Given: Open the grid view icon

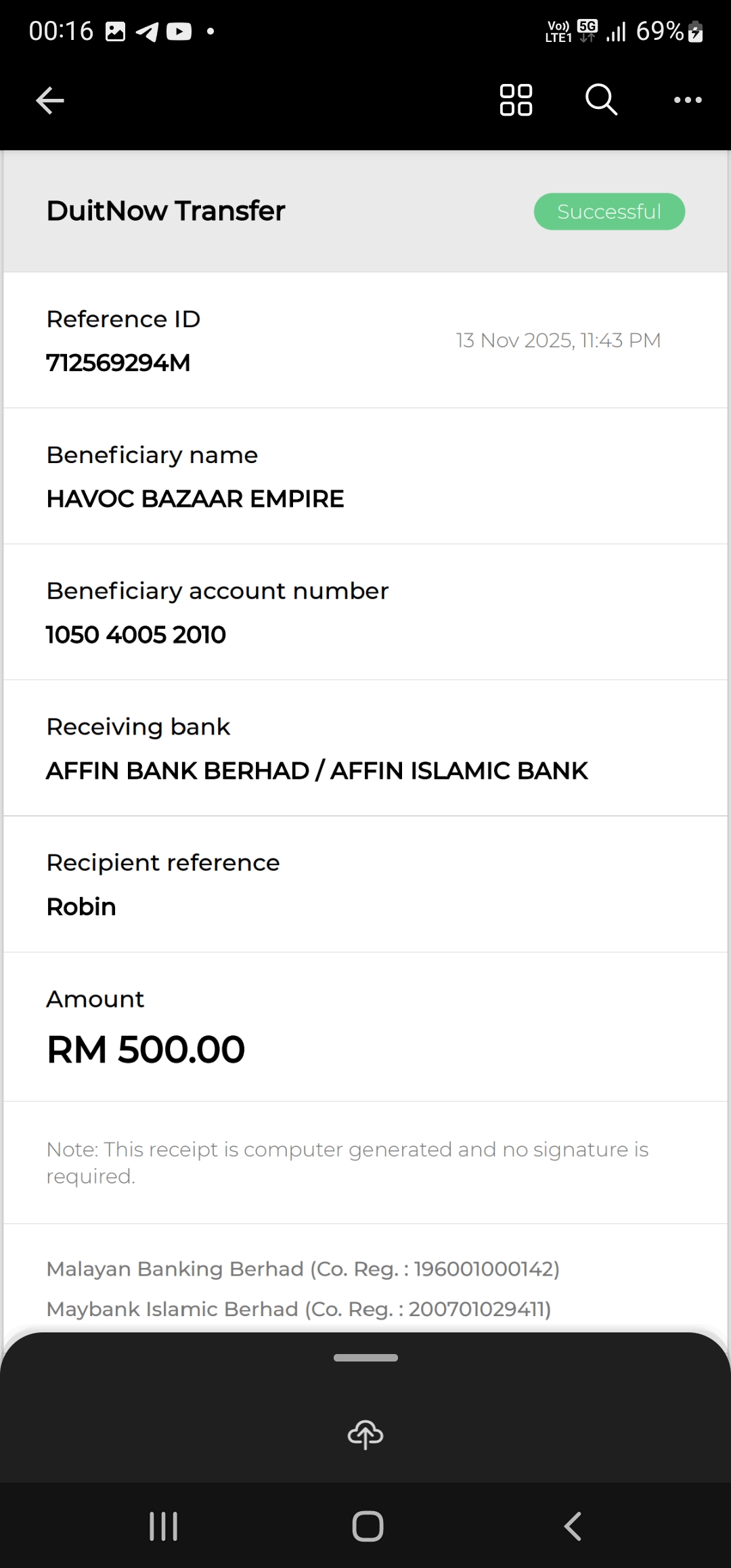Looking at the screenshot, I should coord(516,100).
